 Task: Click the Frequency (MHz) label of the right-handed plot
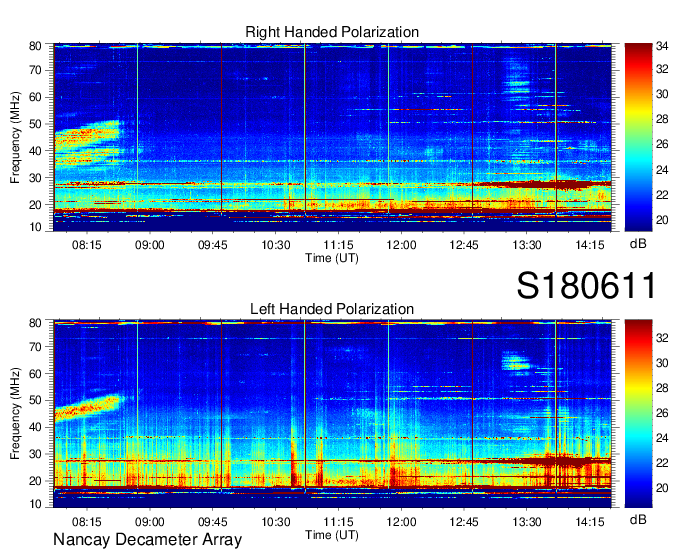pos(15,137)
